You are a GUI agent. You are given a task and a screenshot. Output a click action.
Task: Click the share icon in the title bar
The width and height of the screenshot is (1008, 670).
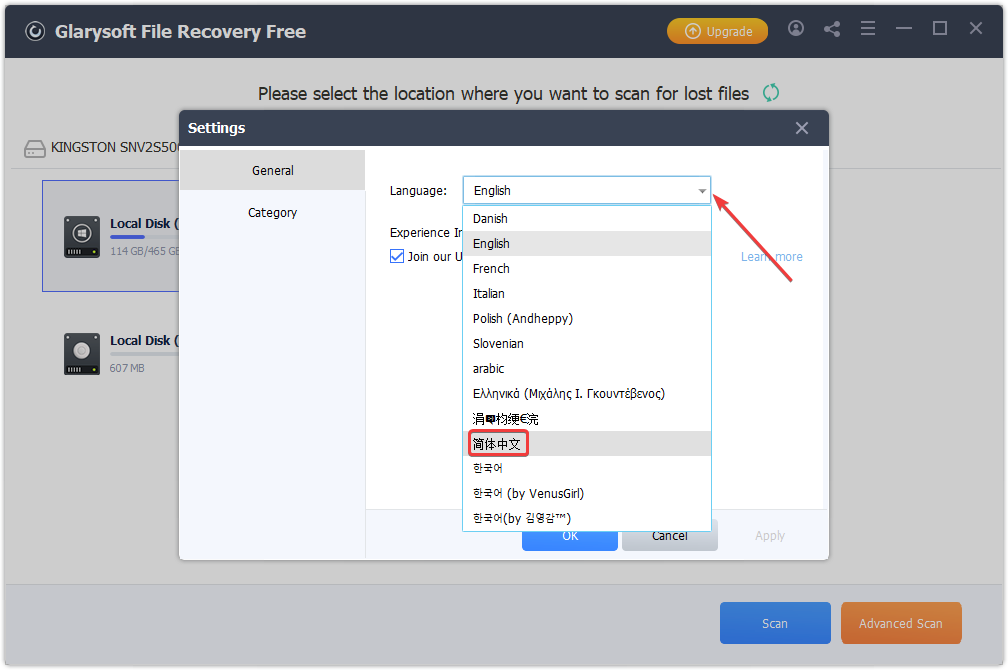click(x=832, y=29)
